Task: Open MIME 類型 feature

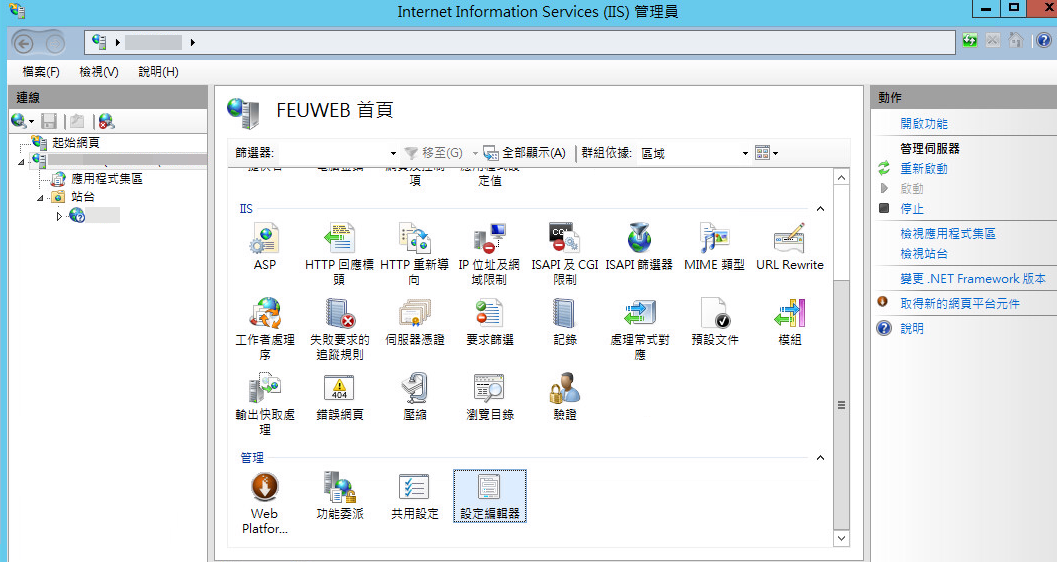Action: pyautogui.click(x=715, y=247)
